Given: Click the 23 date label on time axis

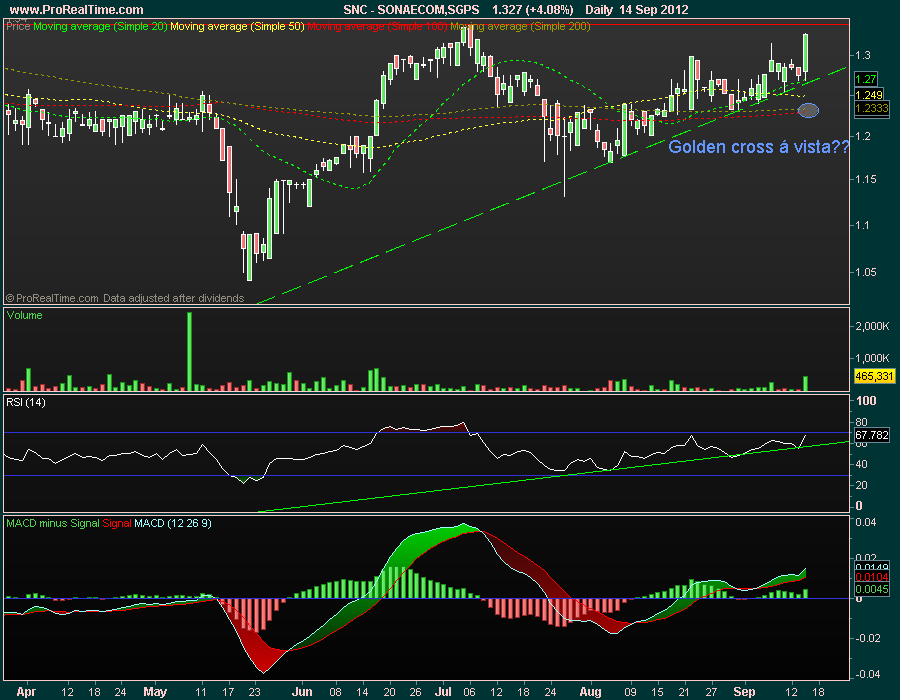Looking at the screenshot, I should 254,692.
